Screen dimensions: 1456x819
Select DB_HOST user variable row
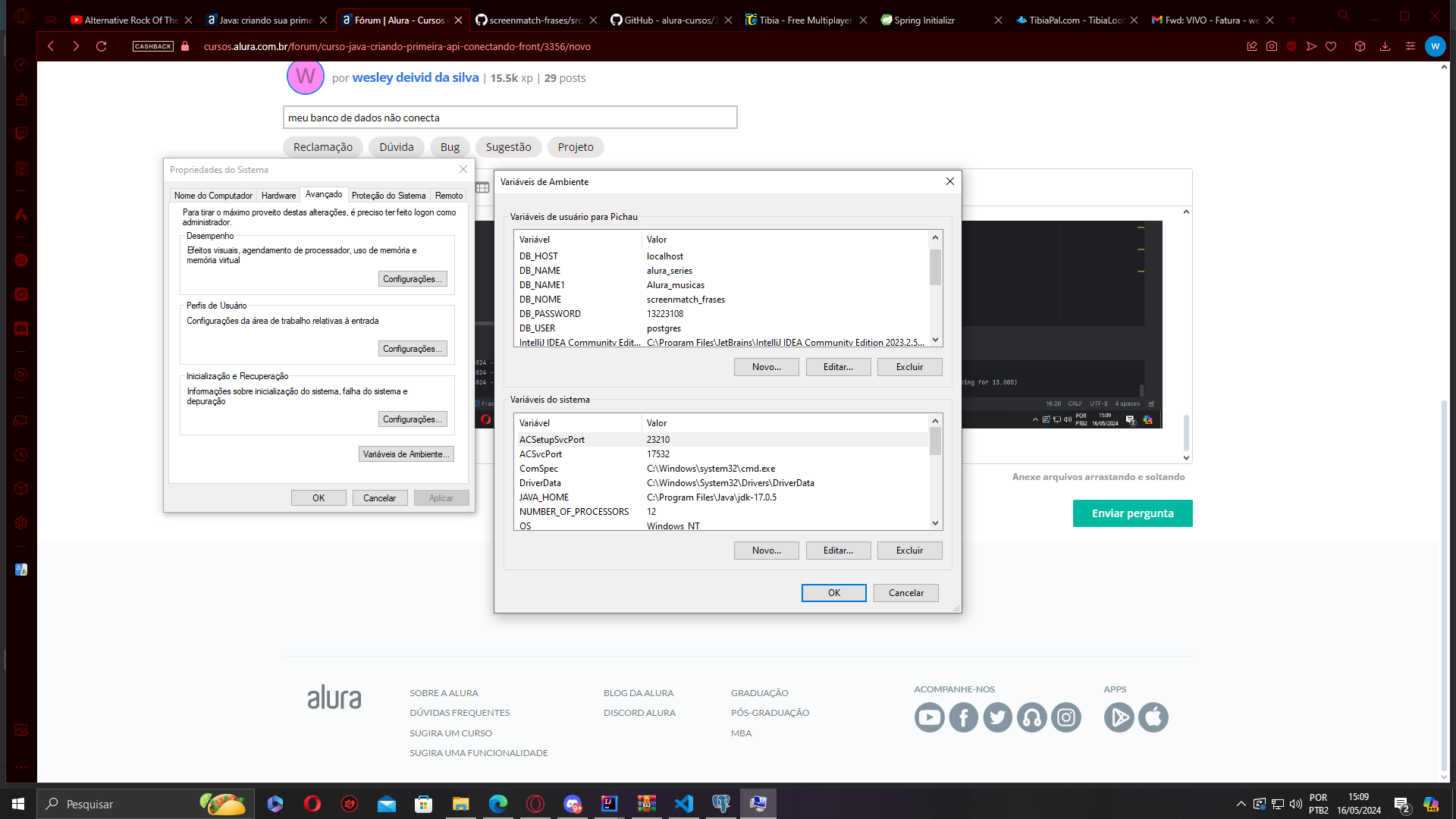720,256
